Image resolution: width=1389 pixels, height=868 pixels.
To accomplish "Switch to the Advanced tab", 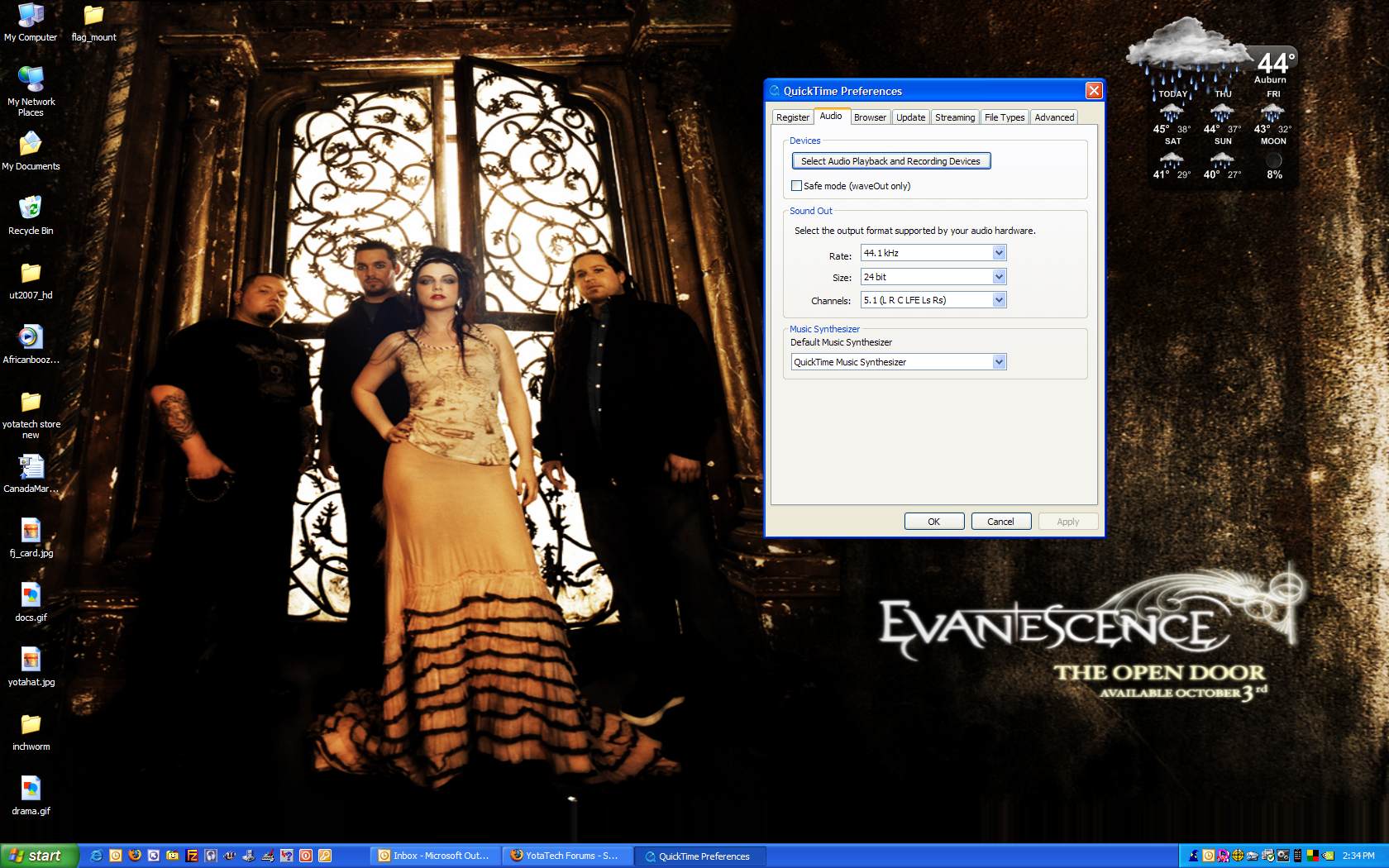I will (x=1054, y=117).
